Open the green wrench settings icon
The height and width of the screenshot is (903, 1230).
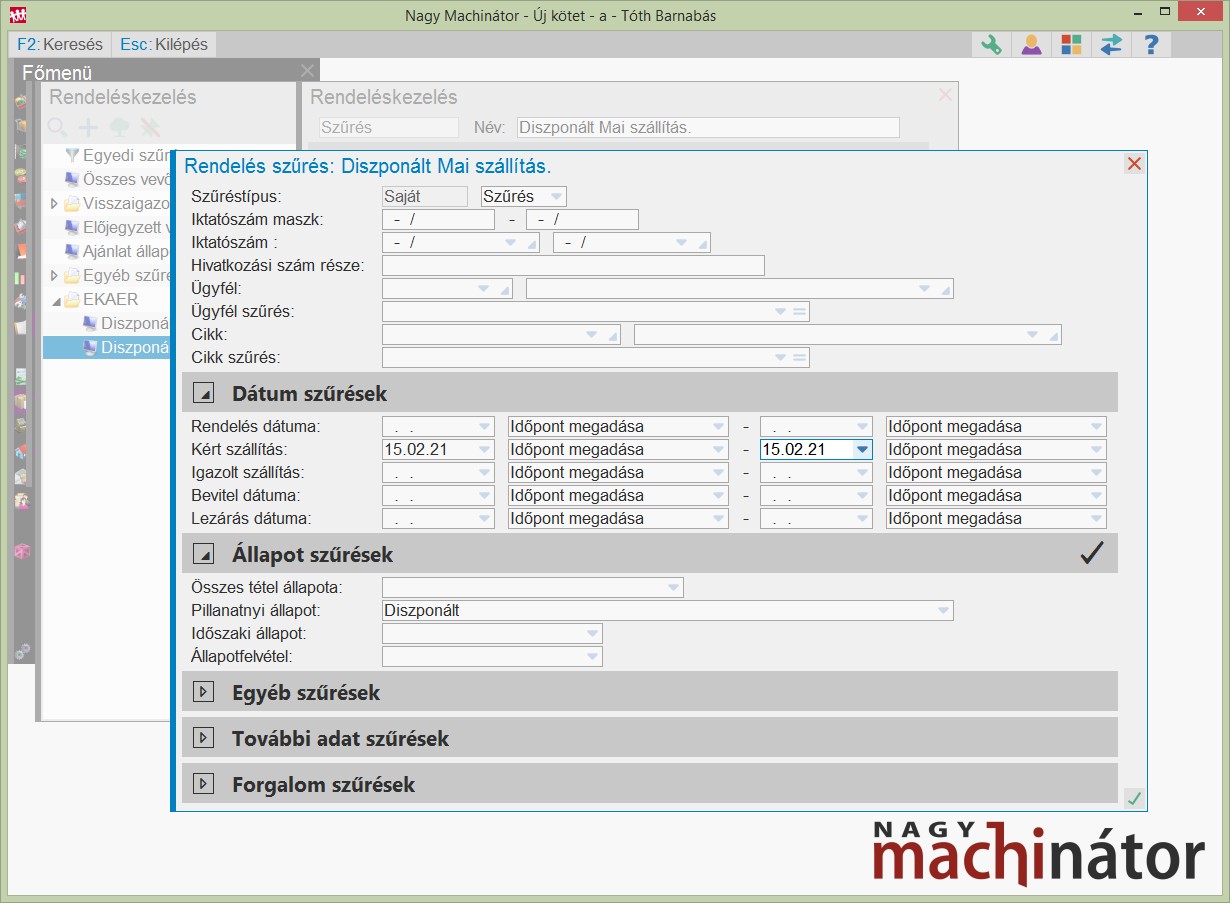point(991,45)
